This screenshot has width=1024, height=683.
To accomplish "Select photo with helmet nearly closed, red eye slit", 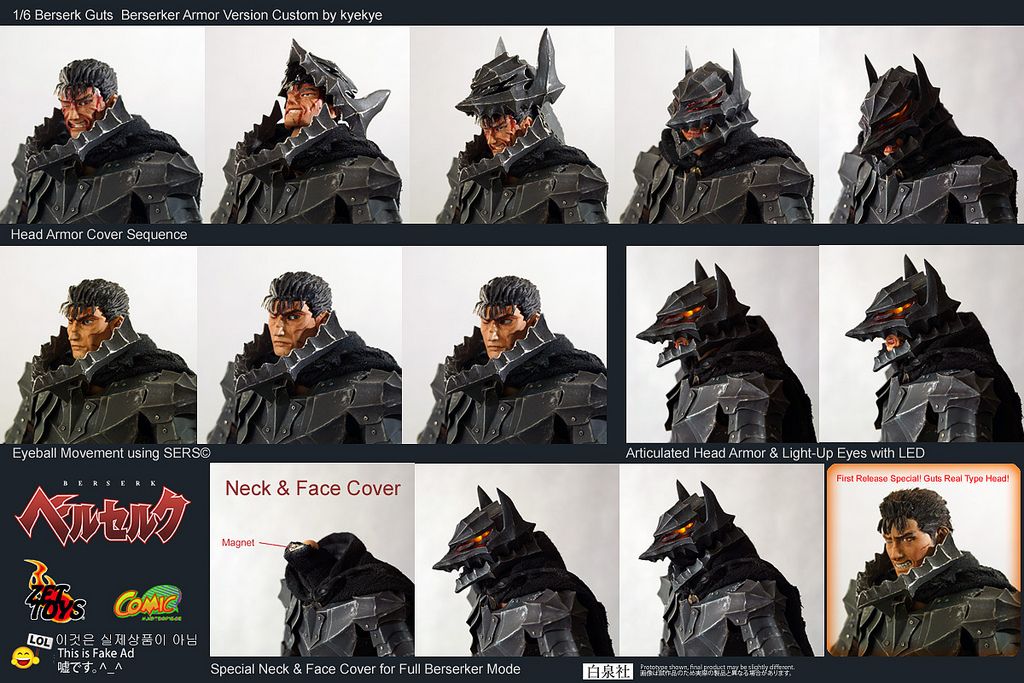I will click(x=717, y=125).
